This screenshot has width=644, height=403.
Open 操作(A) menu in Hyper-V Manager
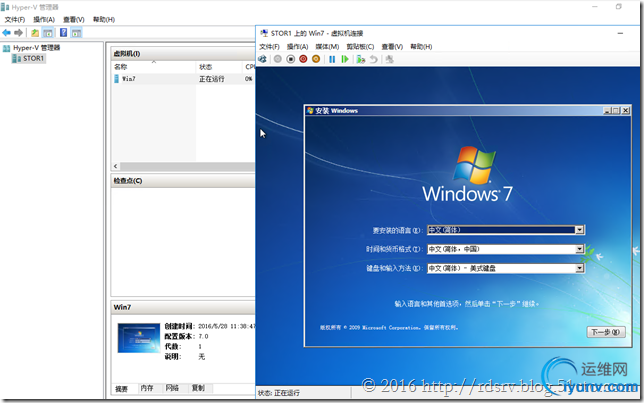(44, 19)
